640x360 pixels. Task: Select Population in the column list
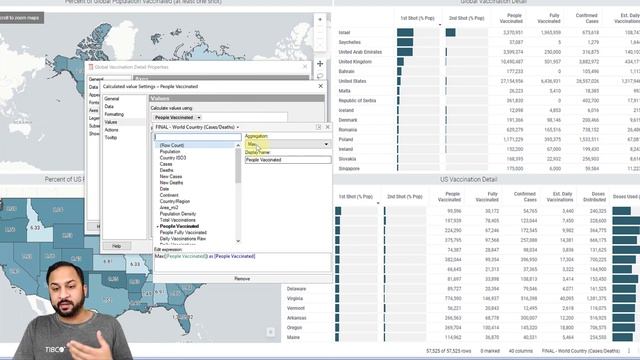[170, 151]
